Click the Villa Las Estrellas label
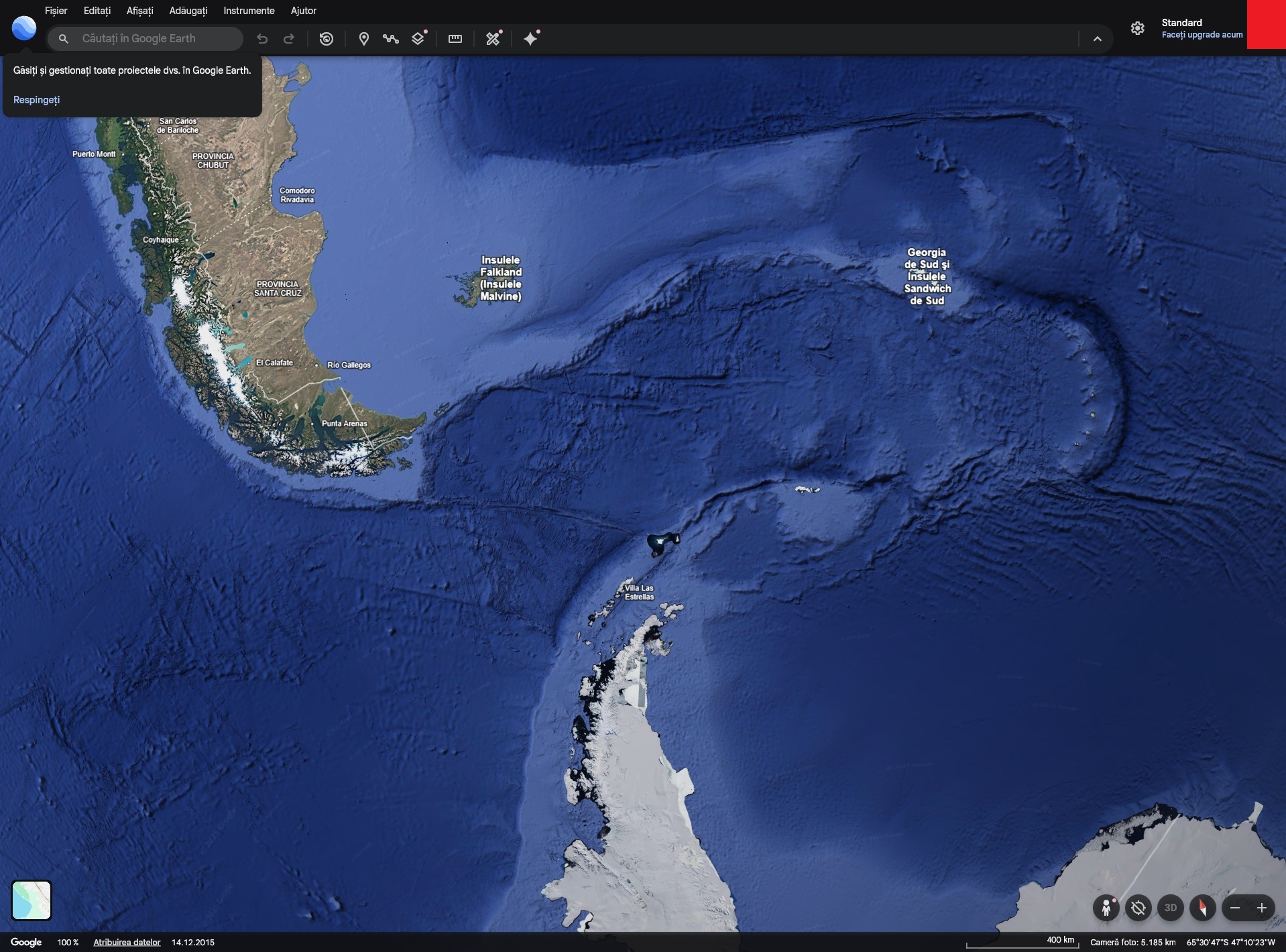 639,593
